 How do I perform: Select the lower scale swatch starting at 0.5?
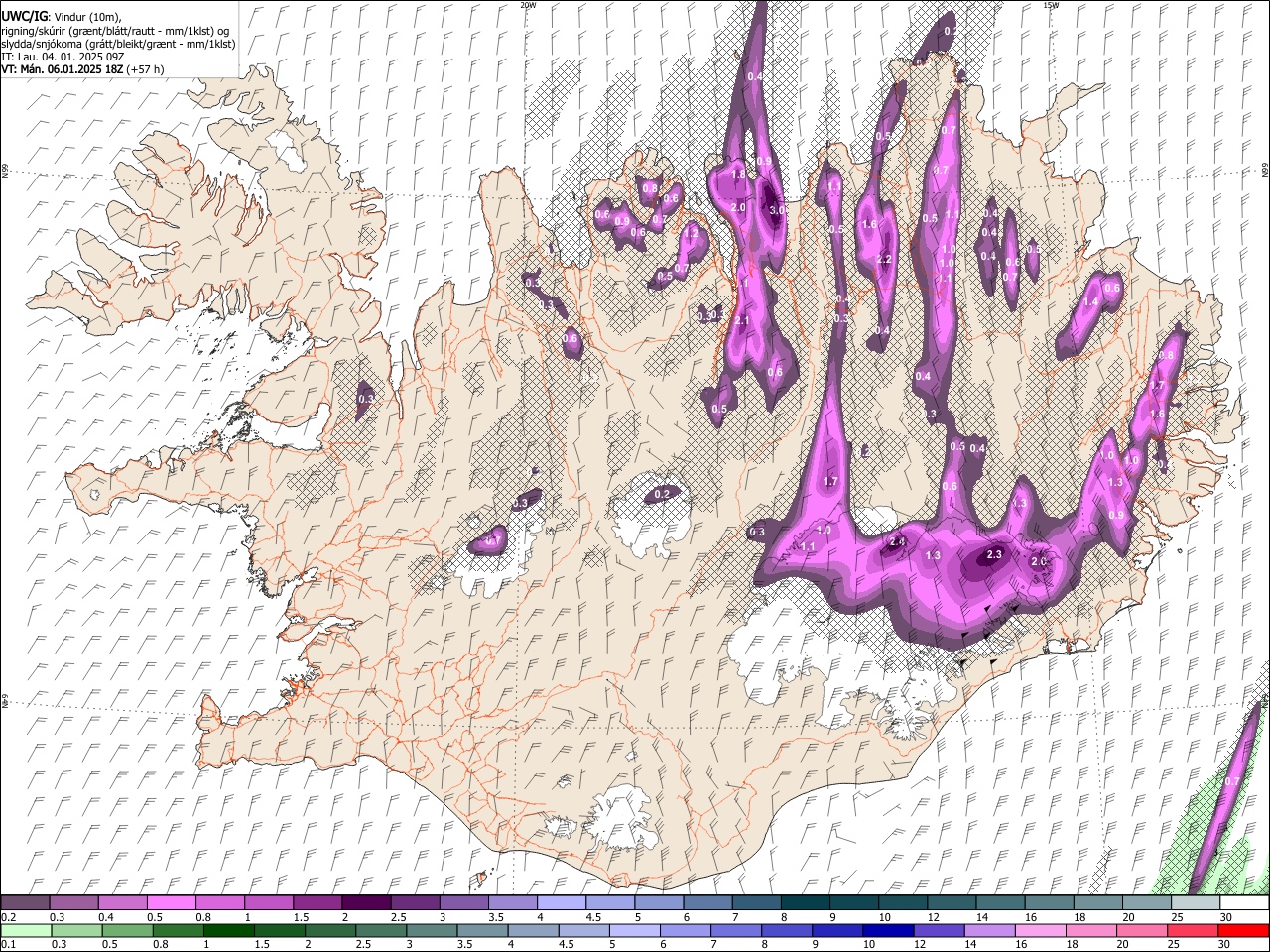pos(126,930)
